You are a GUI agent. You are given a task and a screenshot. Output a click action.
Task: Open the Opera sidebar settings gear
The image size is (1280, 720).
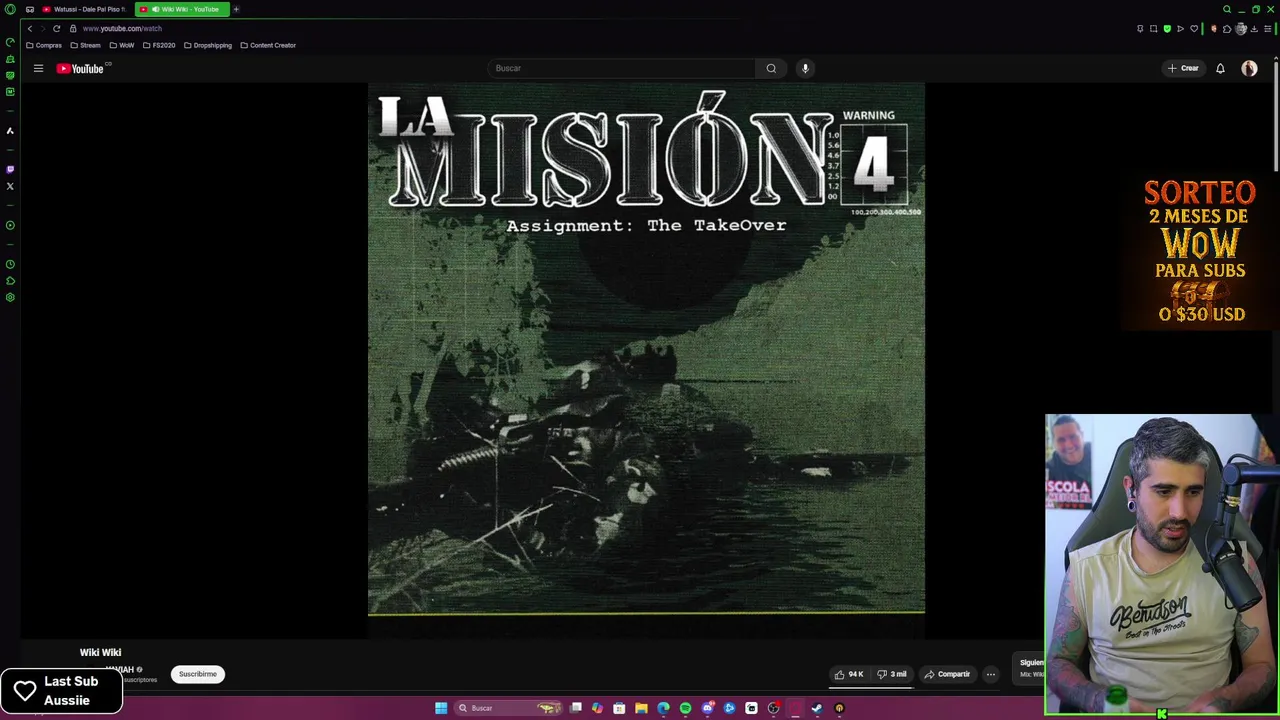coord(10,297)
